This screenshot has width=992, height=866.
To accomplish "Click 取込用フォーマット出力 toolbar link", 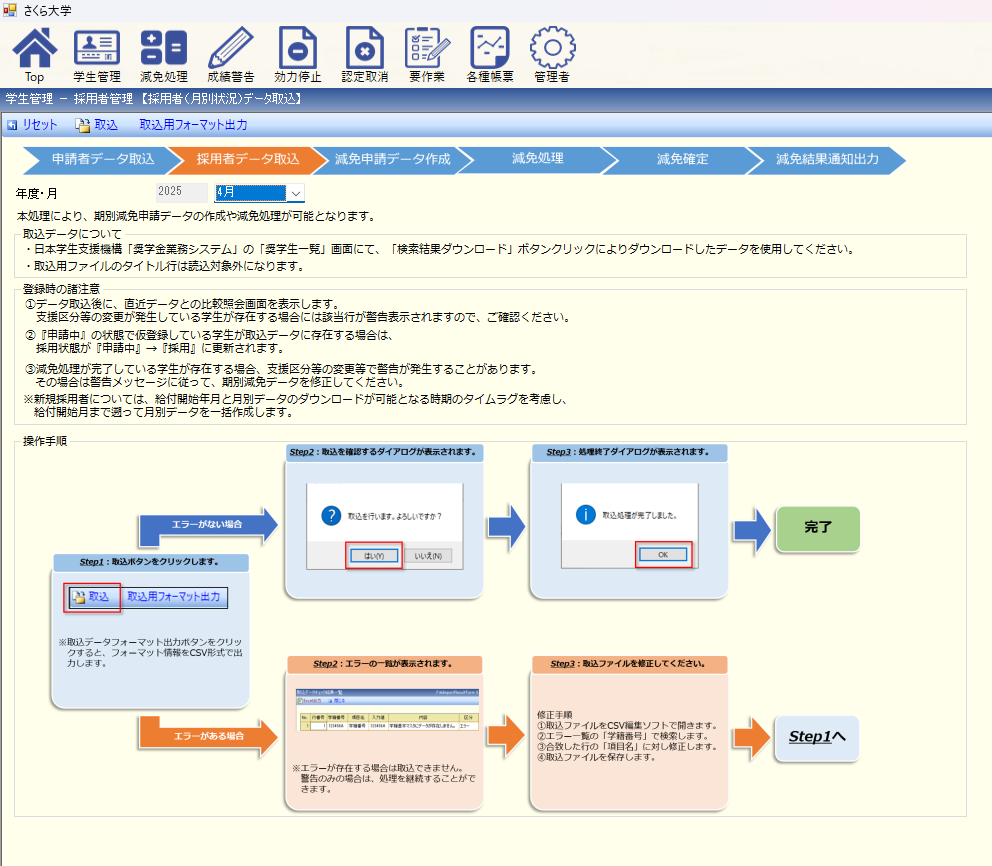I will coord(193,125).
